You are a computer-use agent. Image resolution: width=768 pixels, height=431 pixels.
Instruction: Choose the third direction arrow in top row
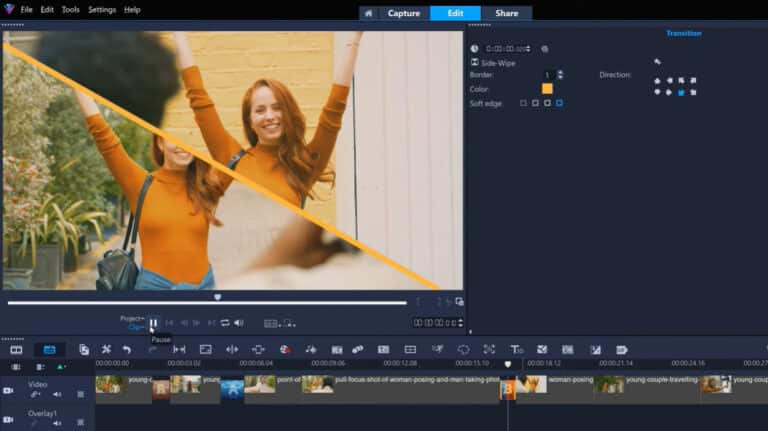(681, 81)
